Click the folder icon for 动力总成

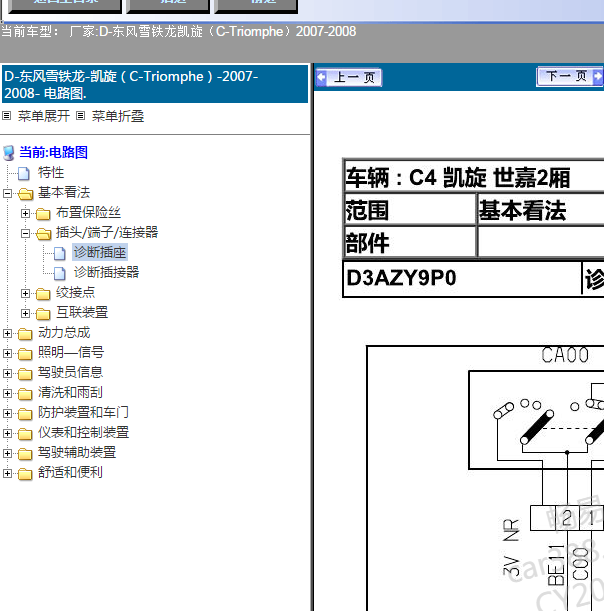pyautogui.click(x=25, y=334)
